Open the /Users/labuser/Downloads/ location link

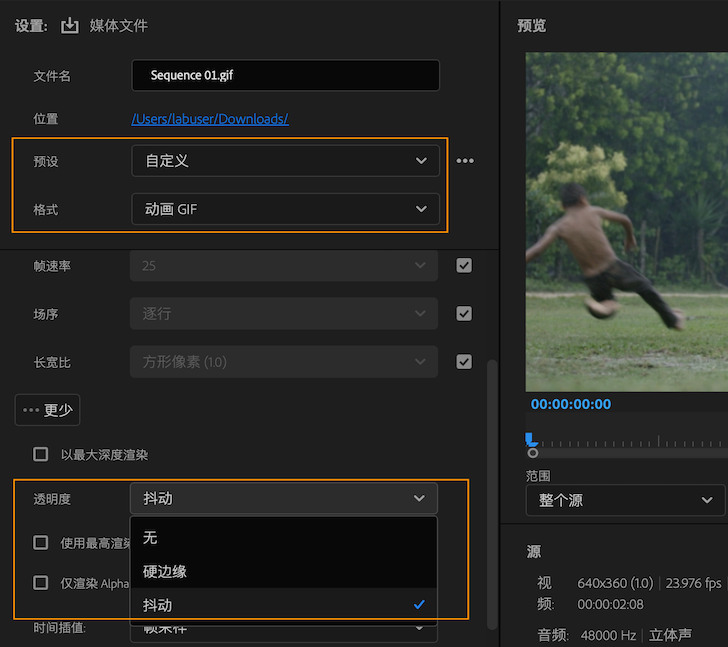point(210,119)
